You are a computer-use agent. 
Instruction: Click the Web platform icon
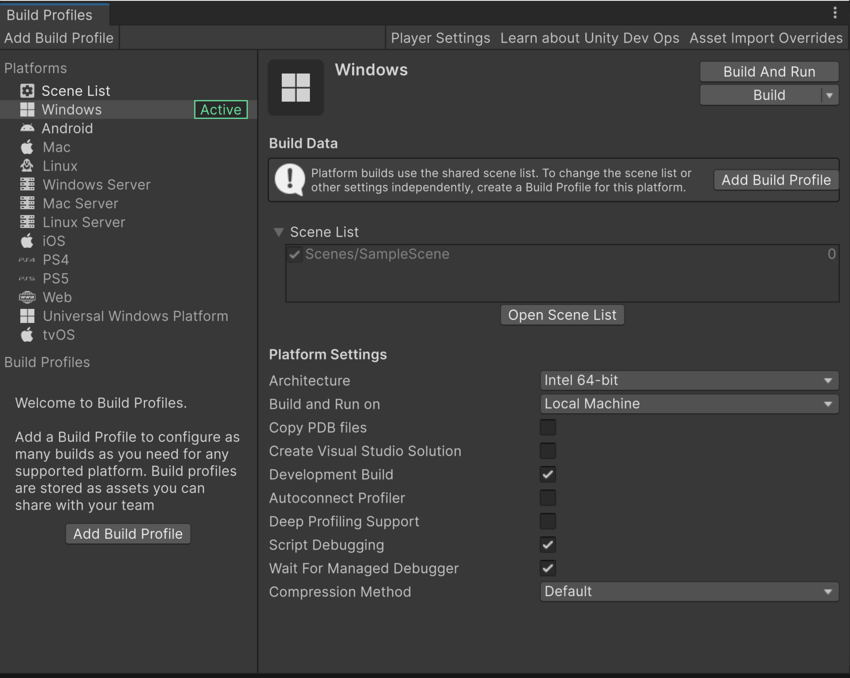(27, 297)
